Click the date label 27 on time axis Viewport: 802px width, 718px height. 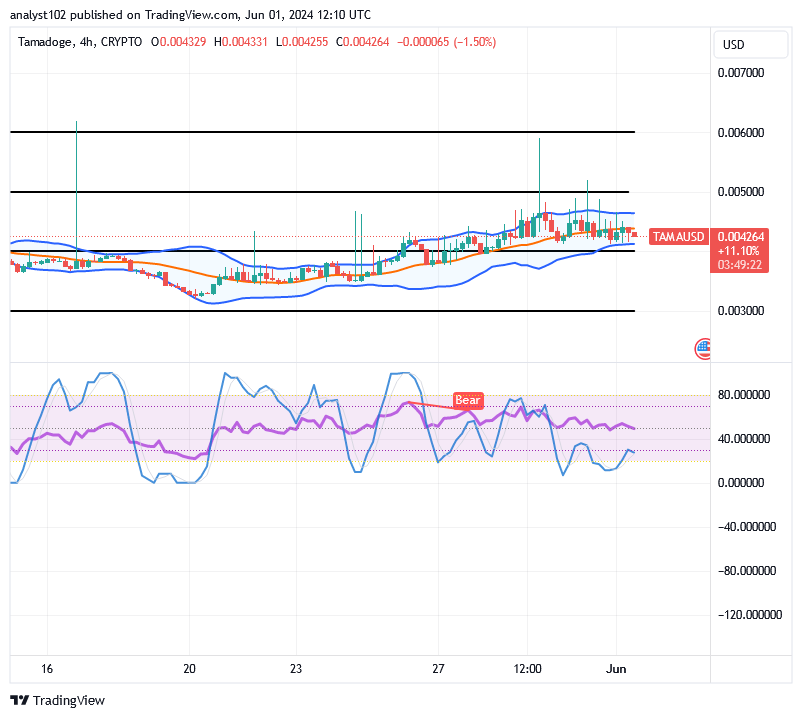coord(438,669)
